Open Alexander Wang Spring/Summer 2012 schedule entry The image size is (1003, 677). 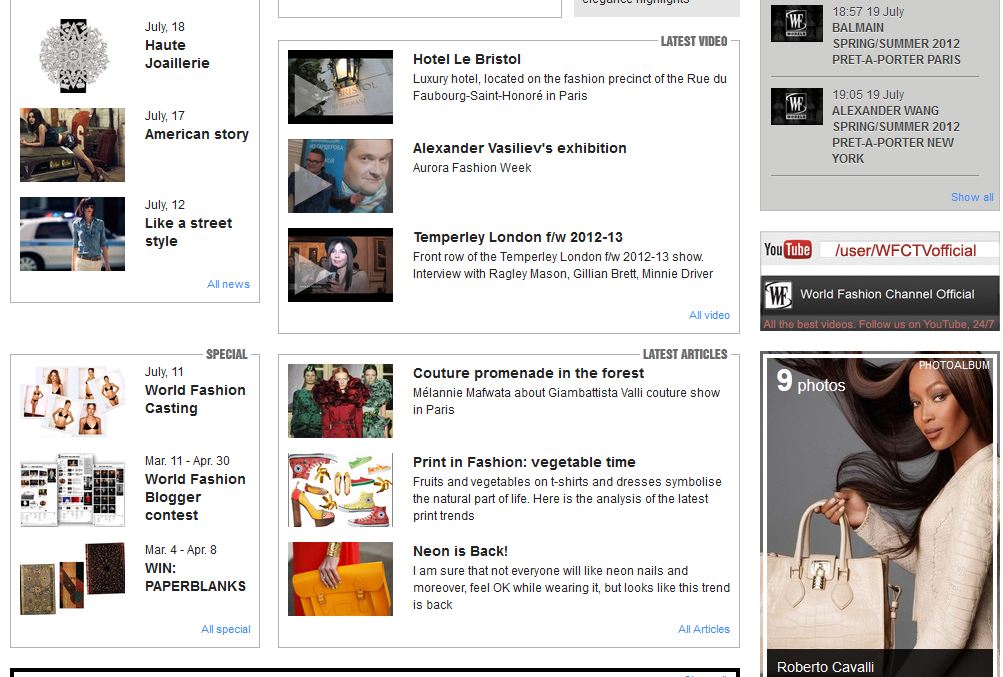(x=896, y=134)
